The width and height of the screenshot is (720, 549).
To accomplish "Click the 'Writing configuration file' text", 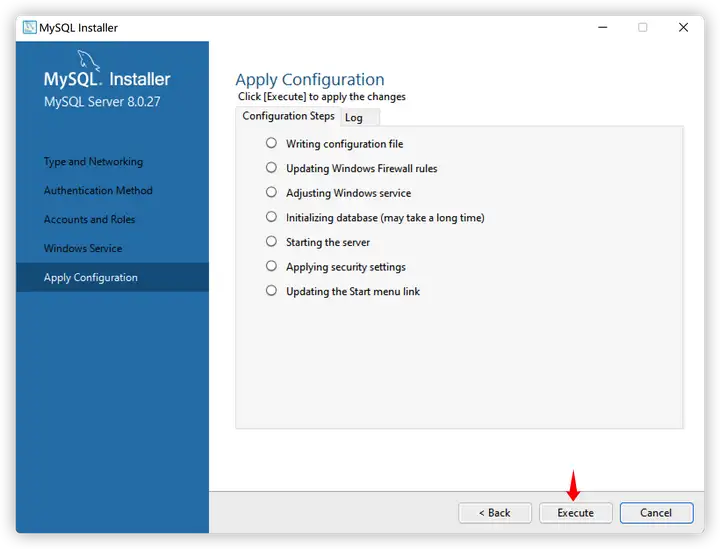I will (344, 144).
